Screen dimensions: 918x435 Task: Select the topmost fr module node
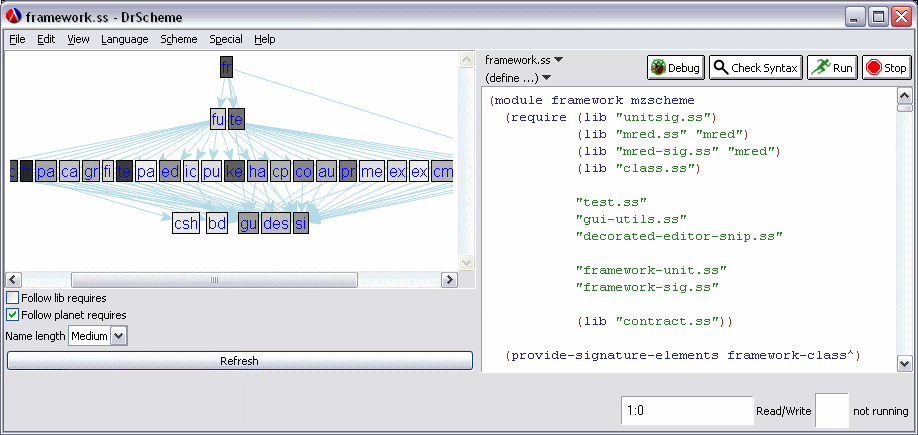(227, 67)
